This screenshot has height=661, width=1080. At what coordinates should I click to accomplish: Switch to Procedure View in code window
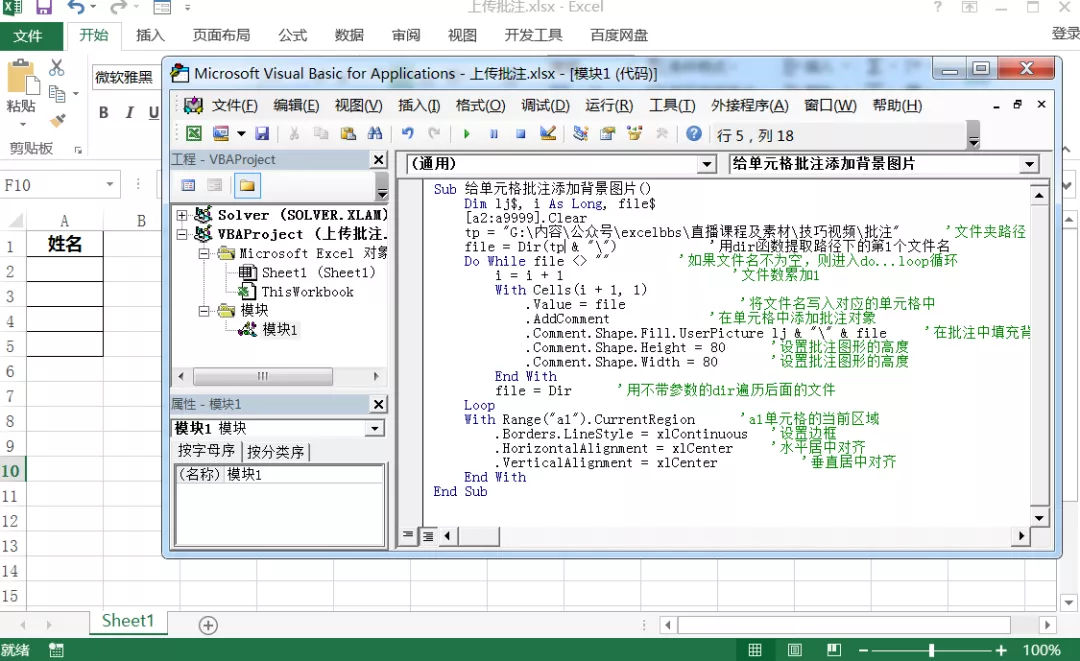click(x=408, y=535)
